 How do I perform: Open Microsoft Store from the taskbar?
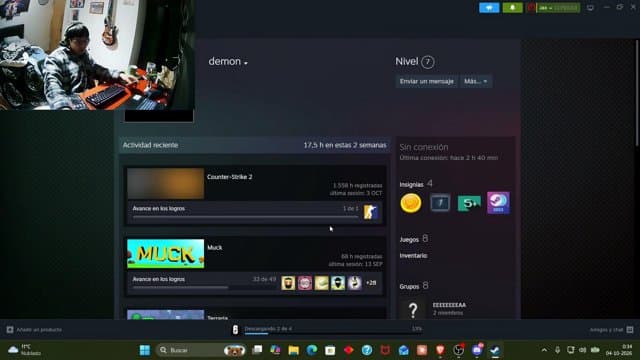330,350
